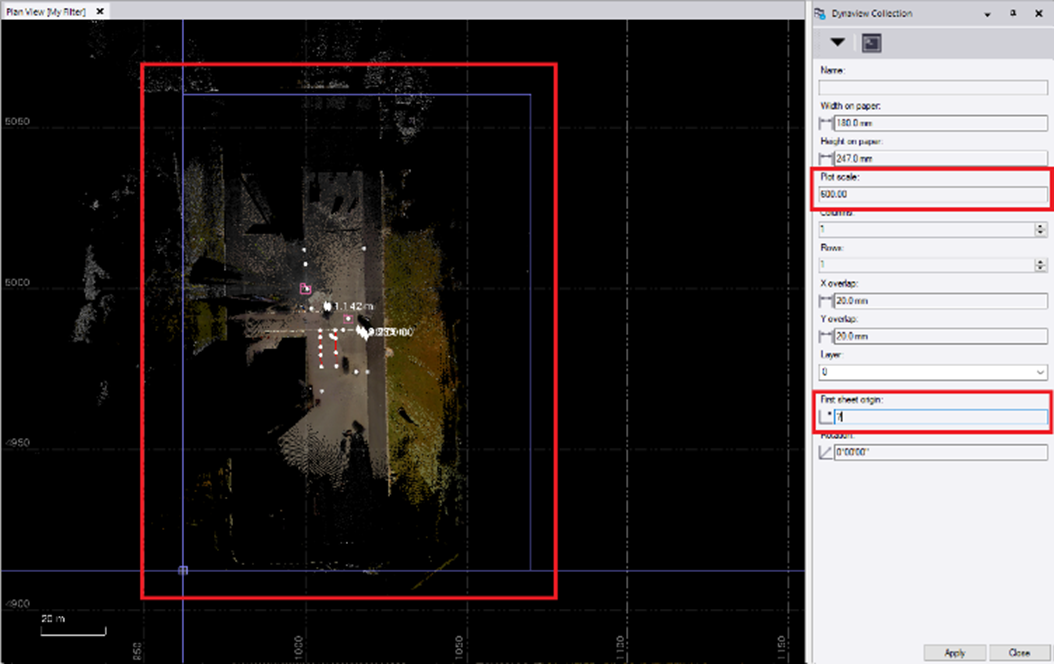Pin the Dynaview Collection panel
Image resolution: width=1054 pixels, height=664 pixels.
coord(1013,13)
